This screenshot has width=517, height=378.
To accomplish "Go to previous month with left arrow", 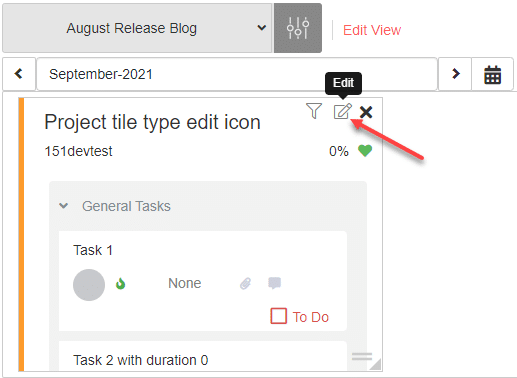I will tap(19, 74).
